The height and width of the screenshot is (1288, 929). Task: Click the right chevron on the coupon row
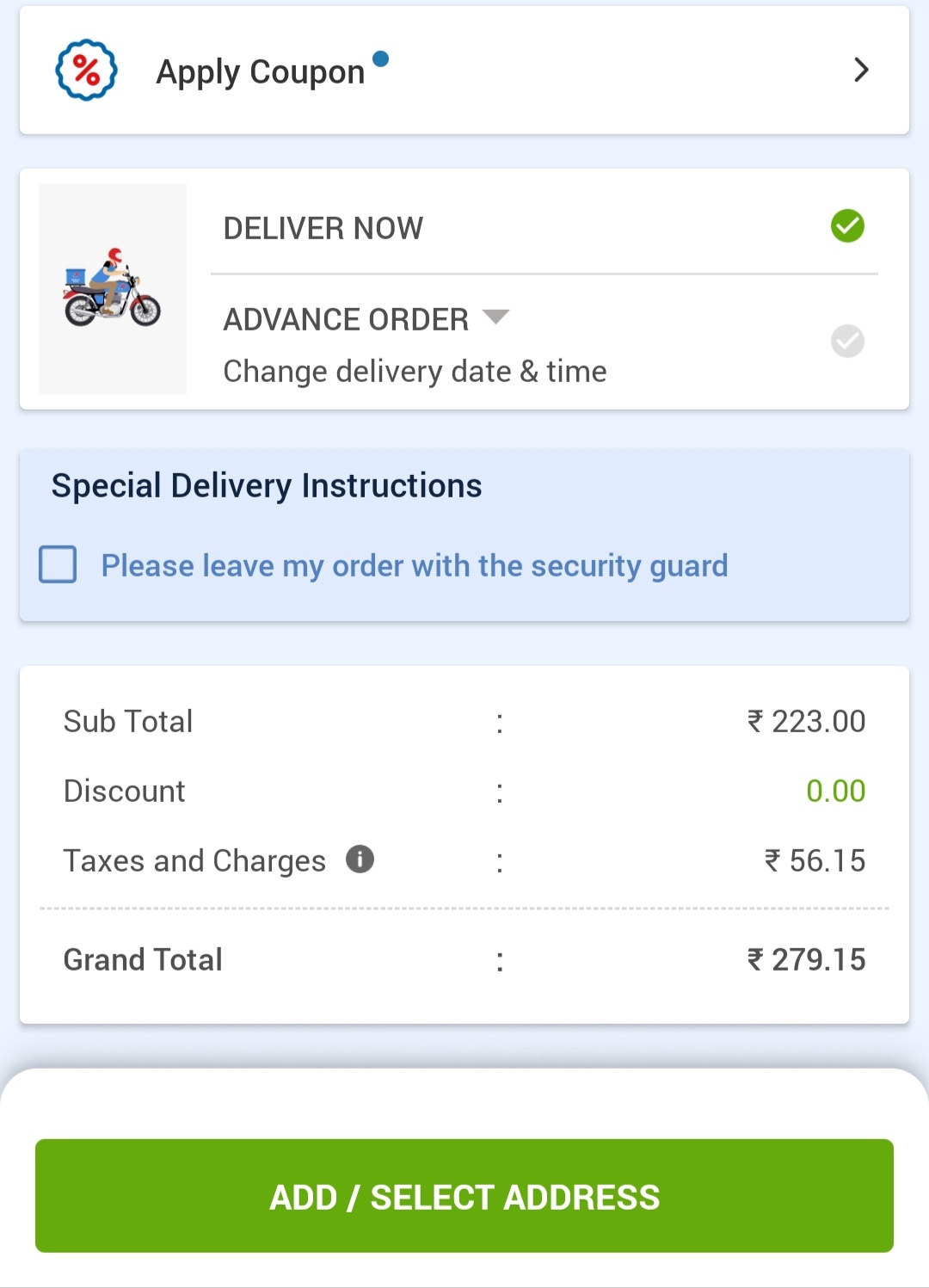tap(861, 70)
